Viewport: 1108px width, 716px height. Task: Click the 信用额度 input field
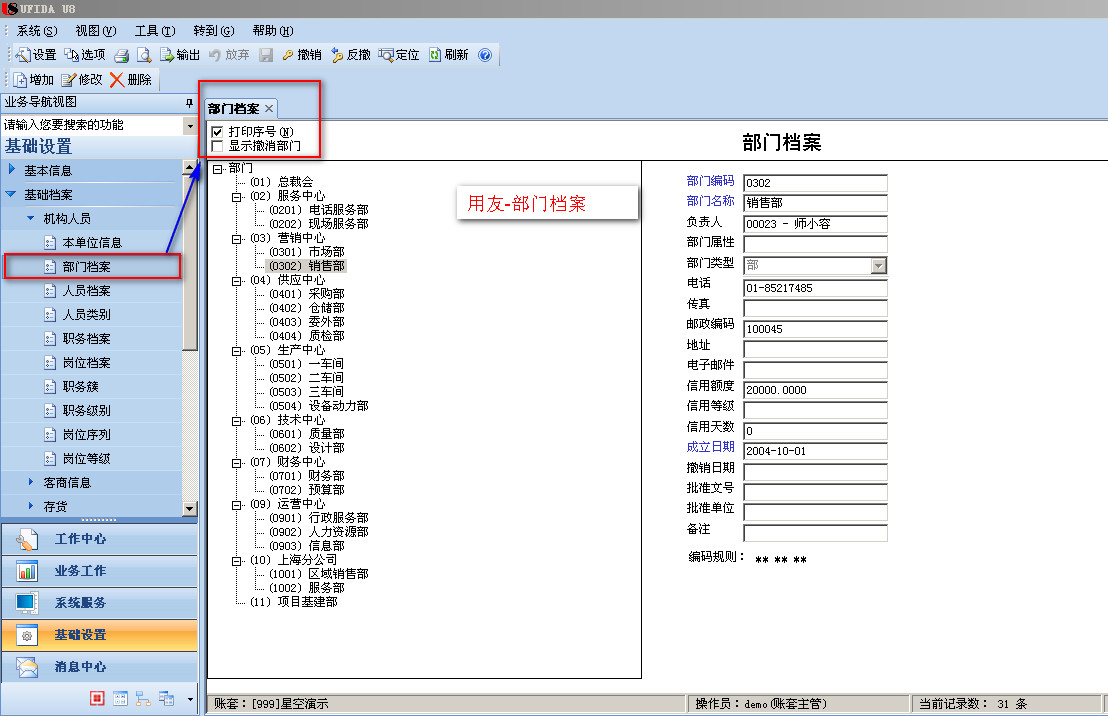click(x=815, y=389)
